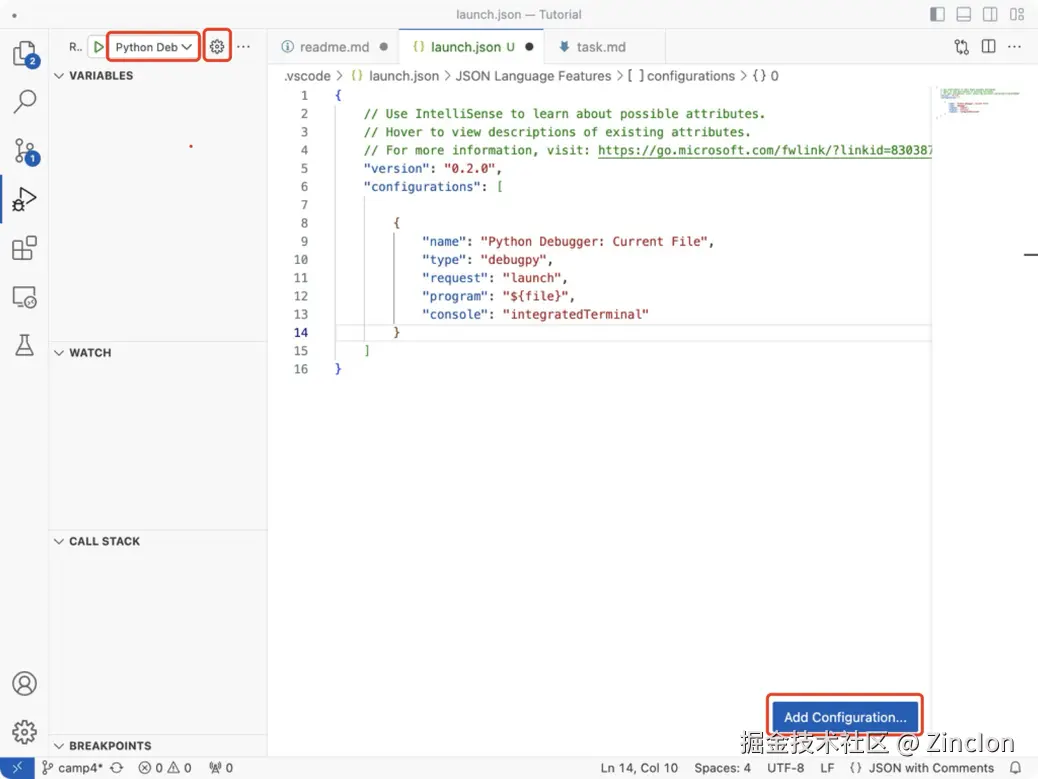
Task: Click the "debugpy" type value
Action: tap(514, 259)
